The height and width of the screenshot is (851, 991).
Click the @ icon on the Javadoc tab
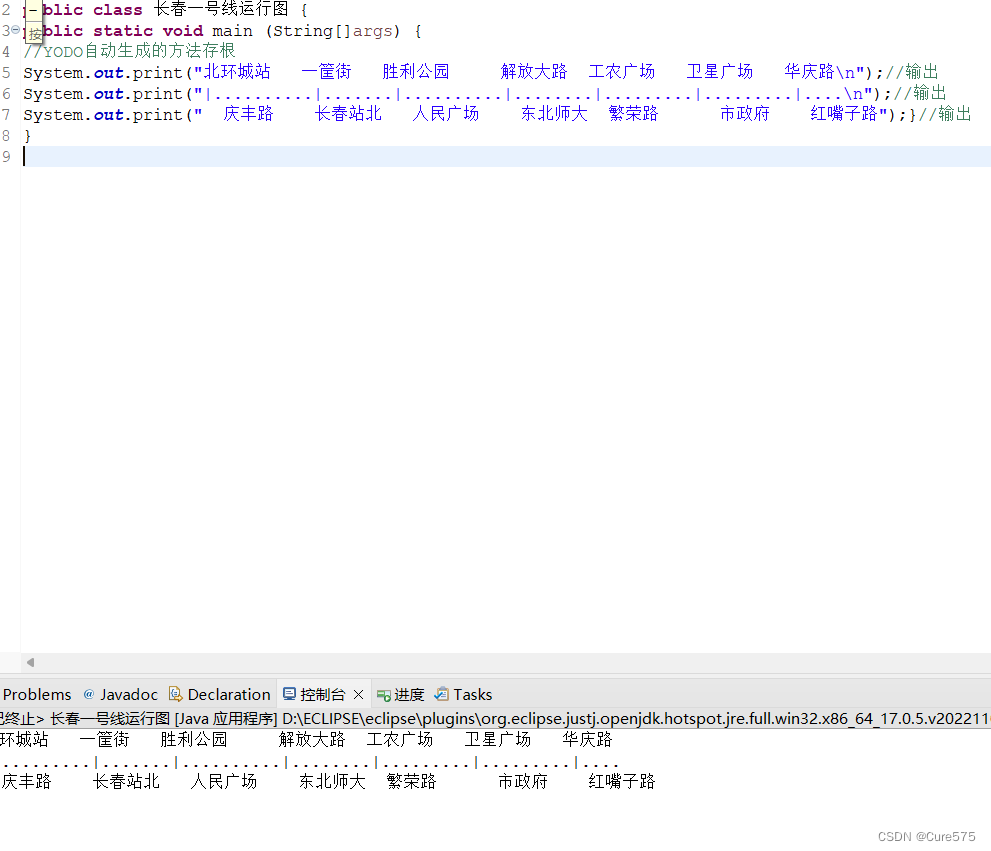(x=90, y=694)
